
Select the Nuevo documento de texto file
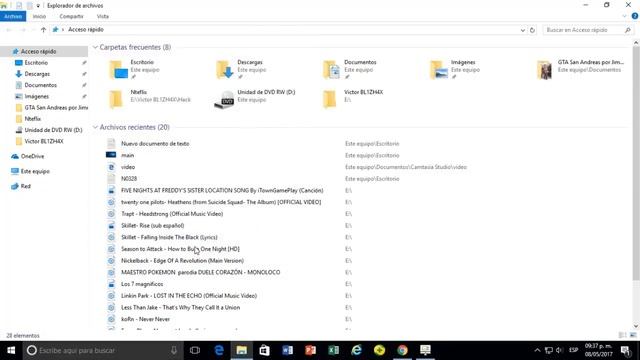155,144
